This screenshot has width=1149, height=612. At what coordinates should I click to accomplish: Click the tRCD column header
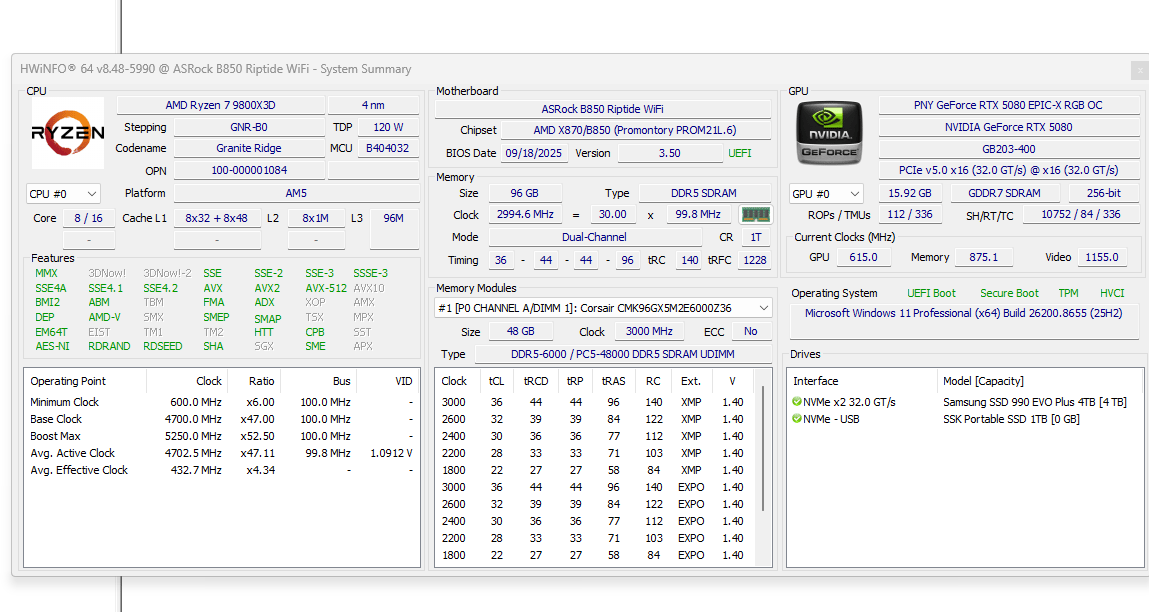[x=536, y=381]
